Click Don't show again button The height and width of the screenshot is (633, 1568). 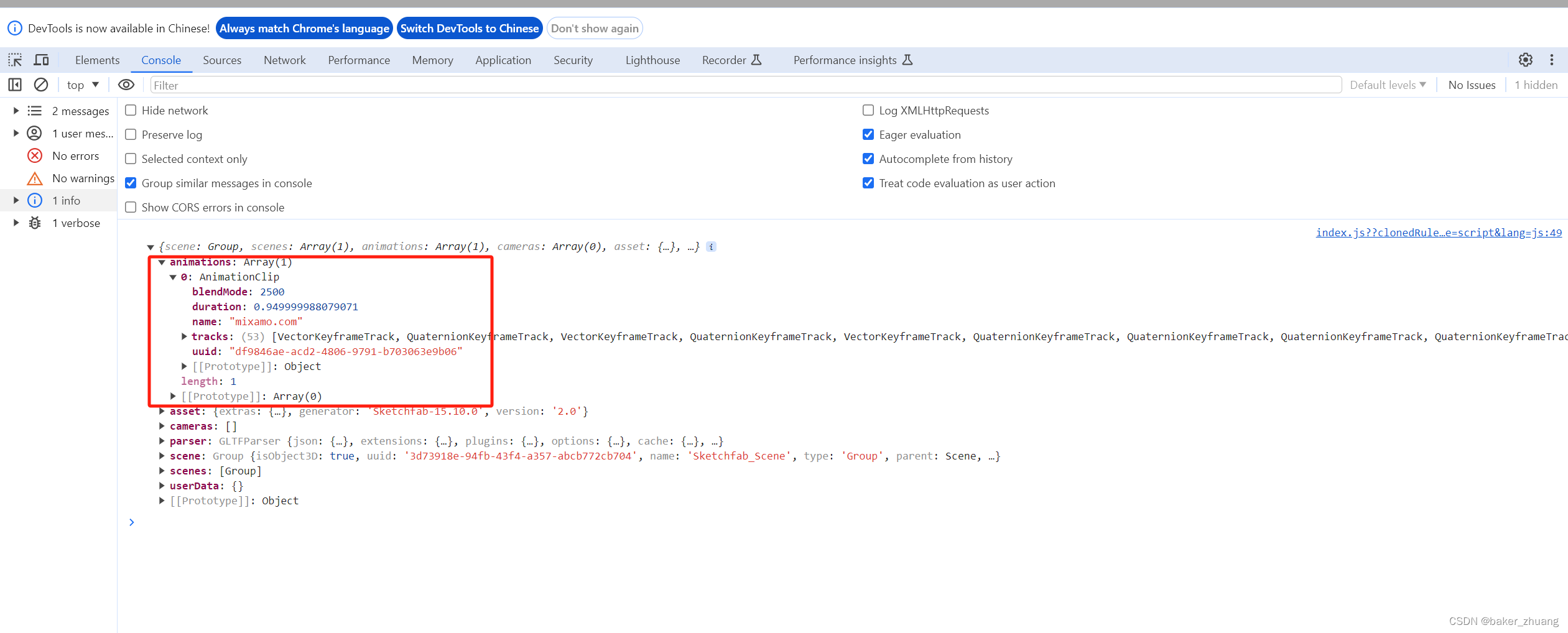click(x=595, y=28)
